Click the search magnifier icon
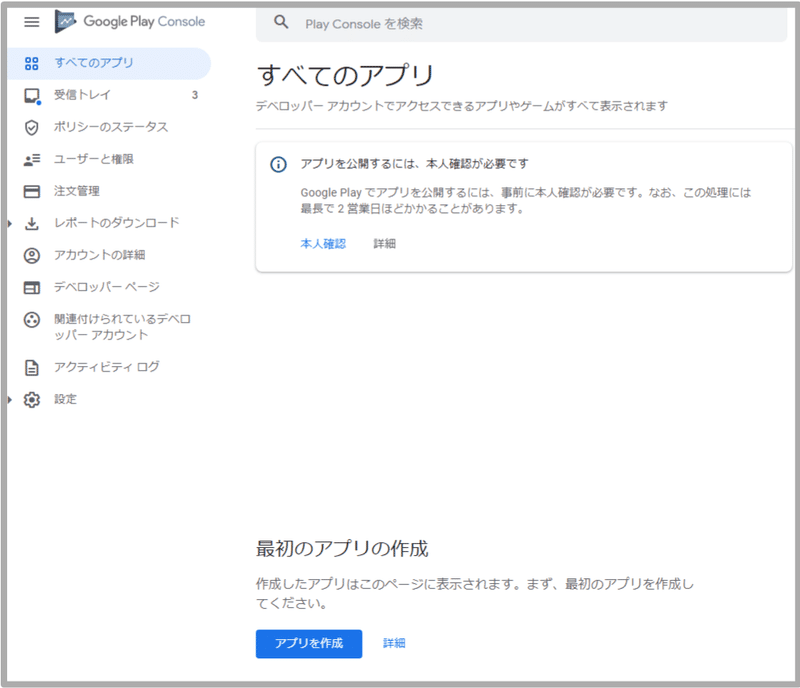This screenshot has height=688, width=800. point(281,22)
